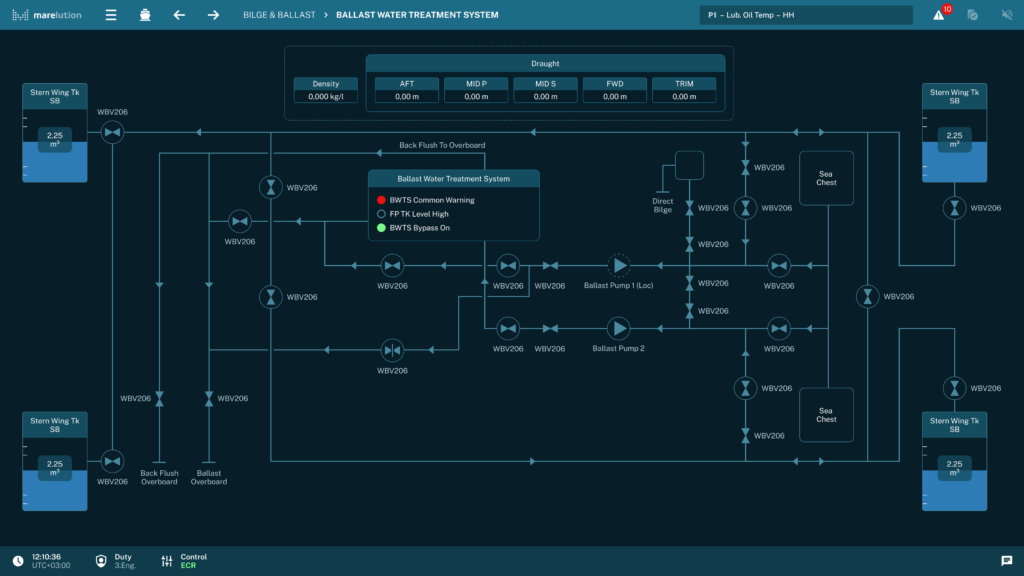Click the check valve immediately left of Ballast Pump 1

point(551,266)
